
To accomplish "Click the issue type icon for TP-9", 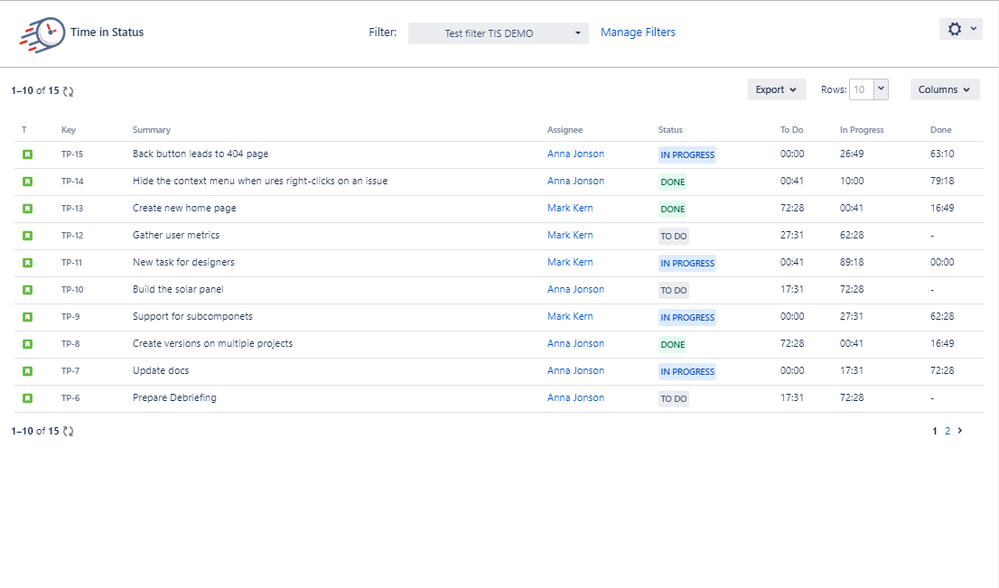I will (x=27, y=317).
